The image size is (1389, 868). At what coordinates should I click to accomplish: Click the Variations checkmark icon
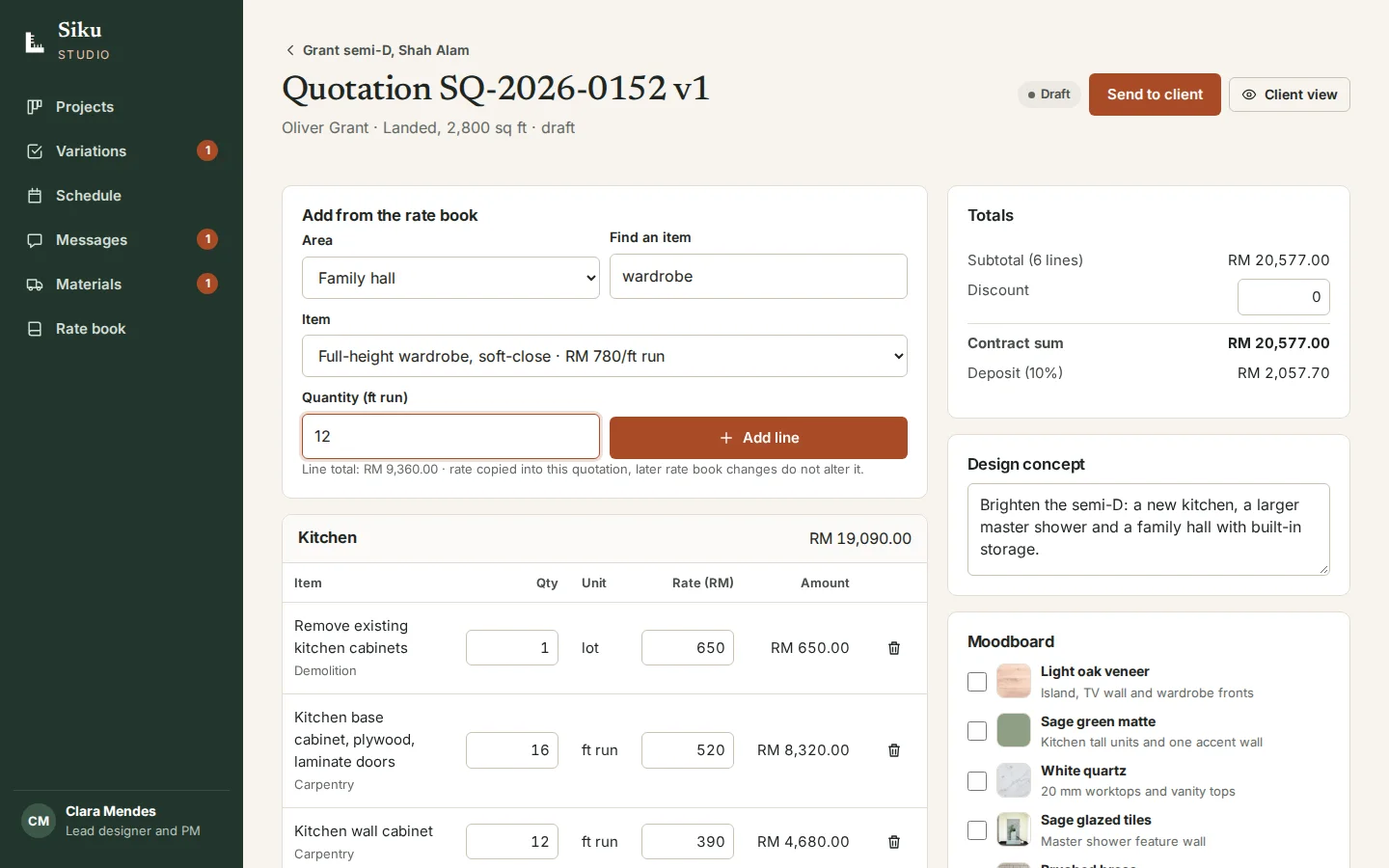click(35, 151)
